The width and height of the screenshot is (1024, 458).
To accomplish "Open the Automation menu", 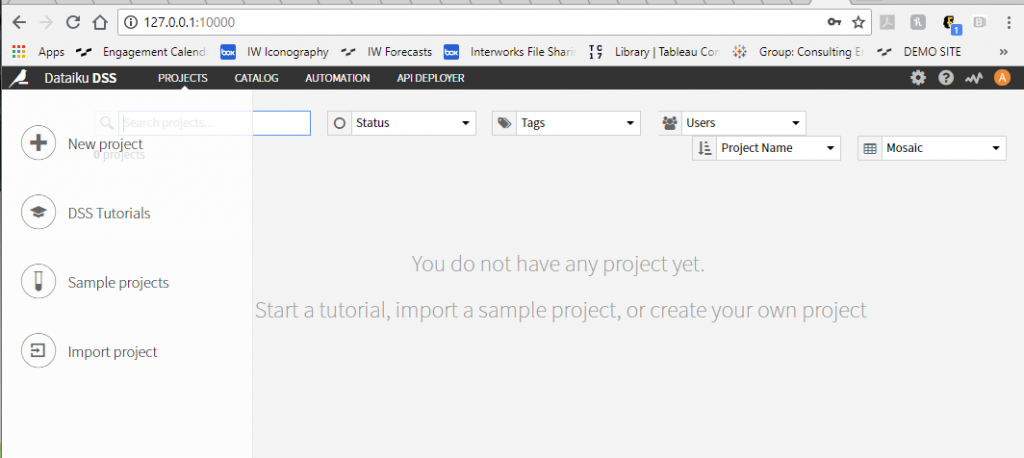I will tap(338, 78).
